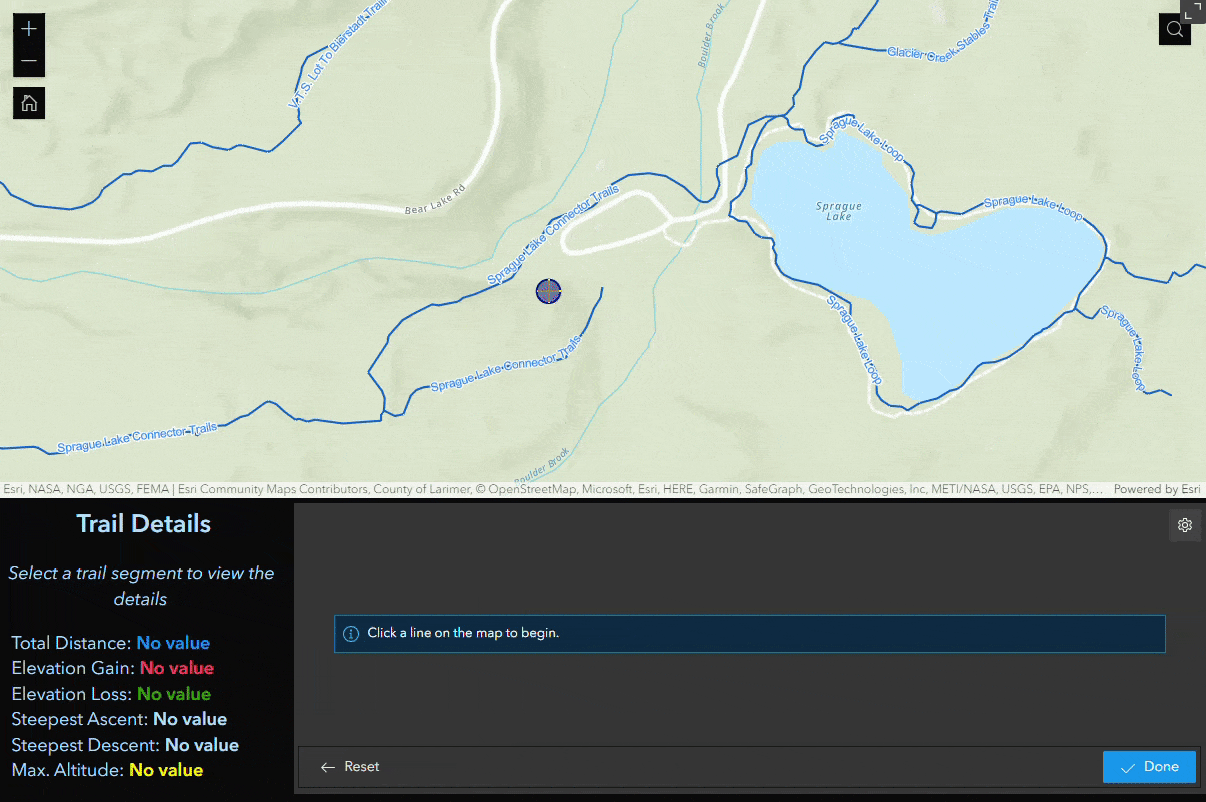Select the home default extent icon
This screenshot has height=802, width=1206.
coord(28,102)
